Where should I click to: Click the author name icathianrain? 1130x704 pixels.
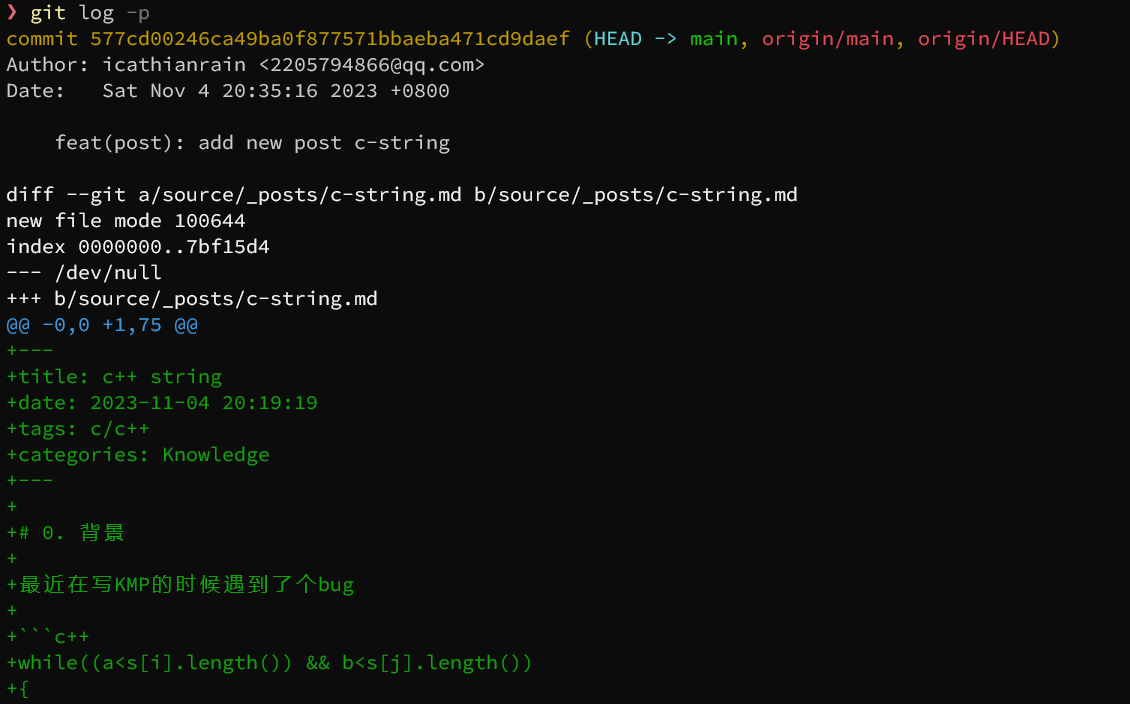click(x=174, y=65)
